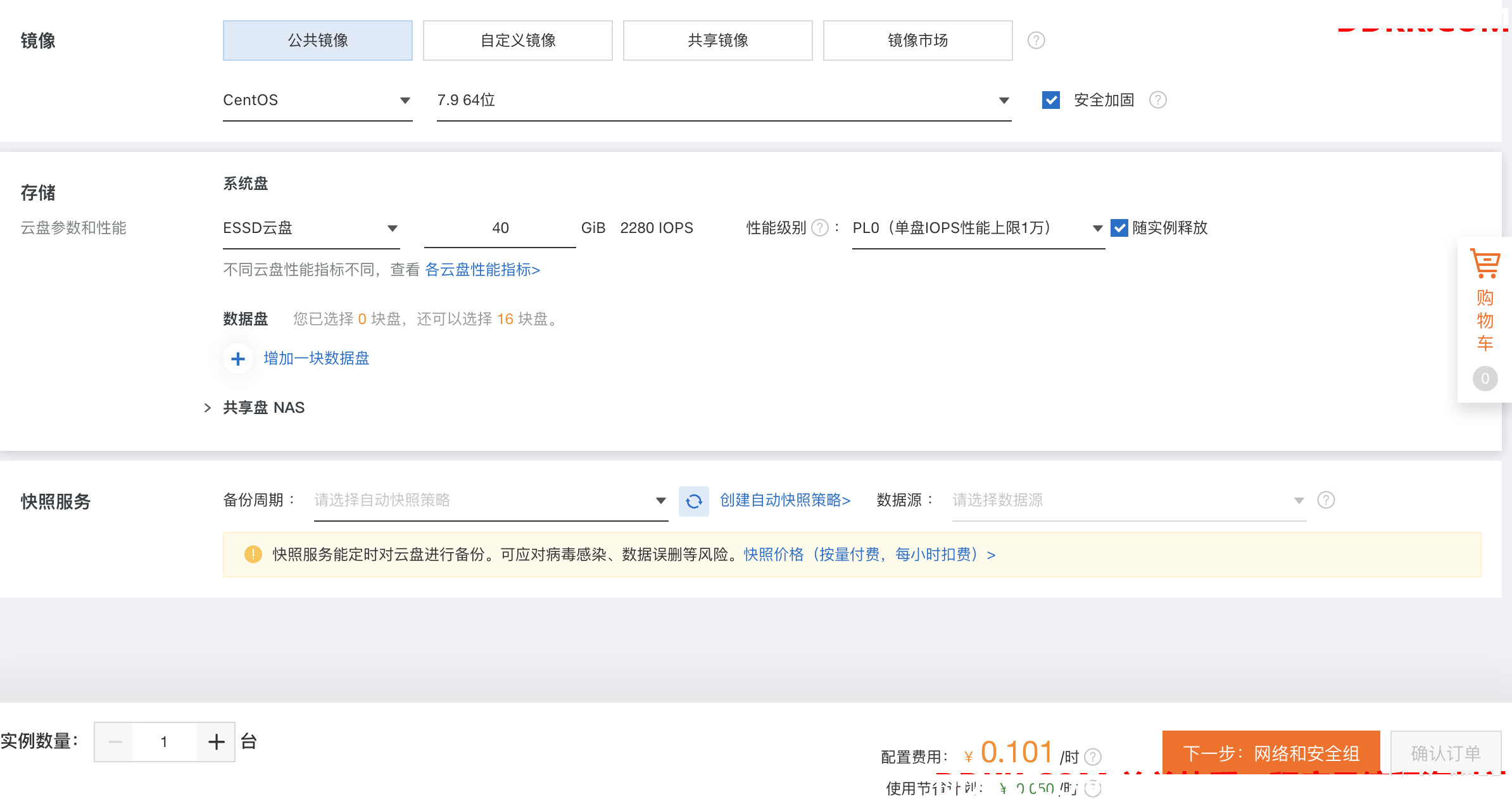Click the 创建自动快照策略 link
The width and height of the screenshot is (1512, 799).
[785, 501]
